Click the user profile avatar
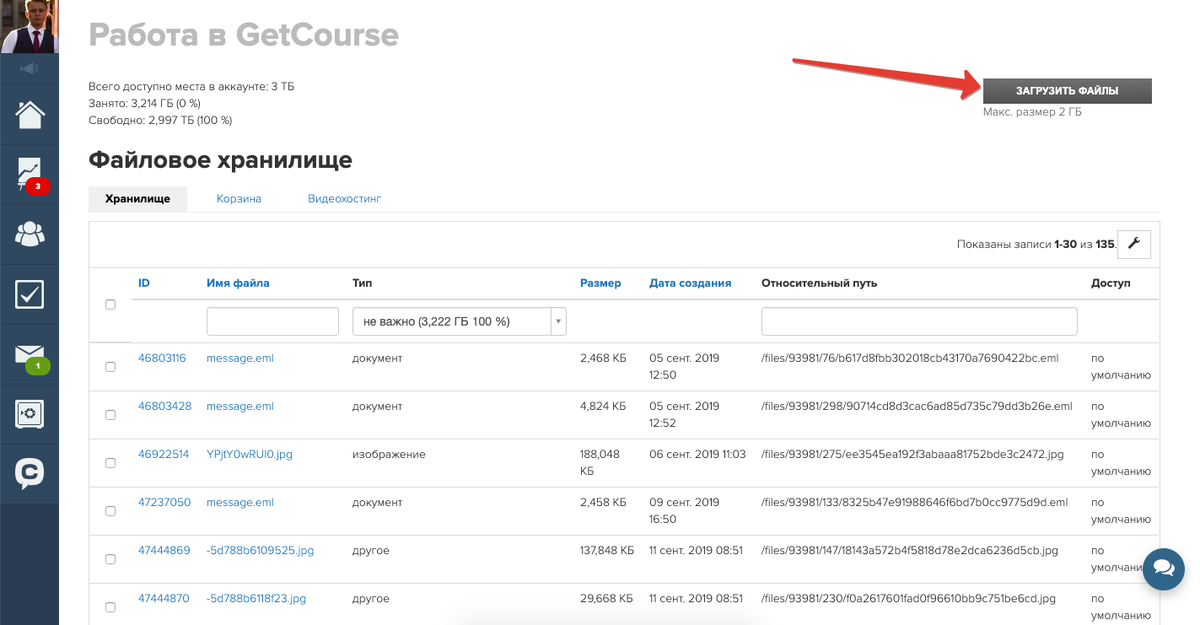The width and height of the screenshot is (1200, 625). coord(29,27)
